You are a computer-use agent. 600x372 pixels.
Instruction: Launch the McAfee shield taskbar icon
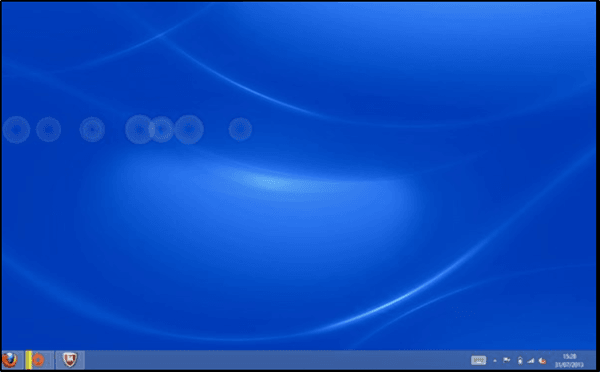click(x=70, y=360)
